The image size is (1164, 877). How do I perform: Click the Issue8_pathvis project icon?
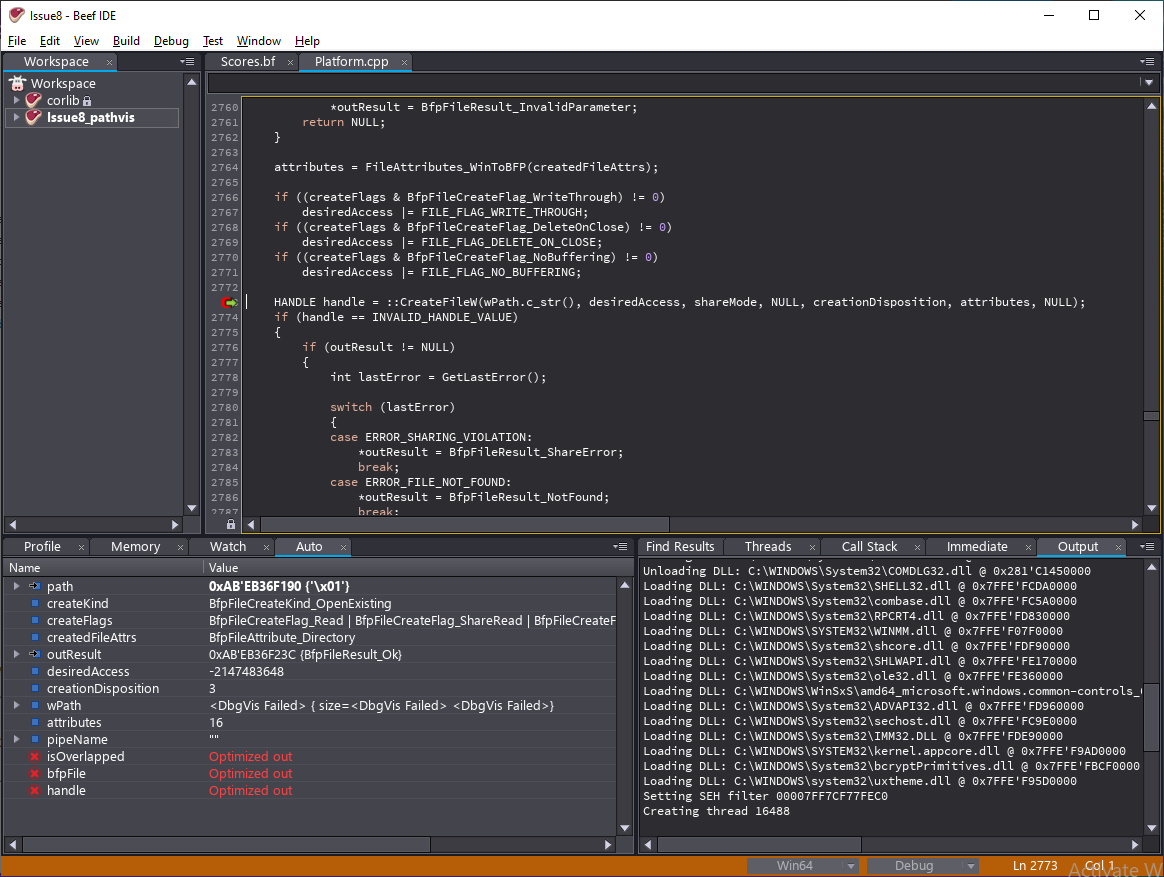click(x=33, y=117)
